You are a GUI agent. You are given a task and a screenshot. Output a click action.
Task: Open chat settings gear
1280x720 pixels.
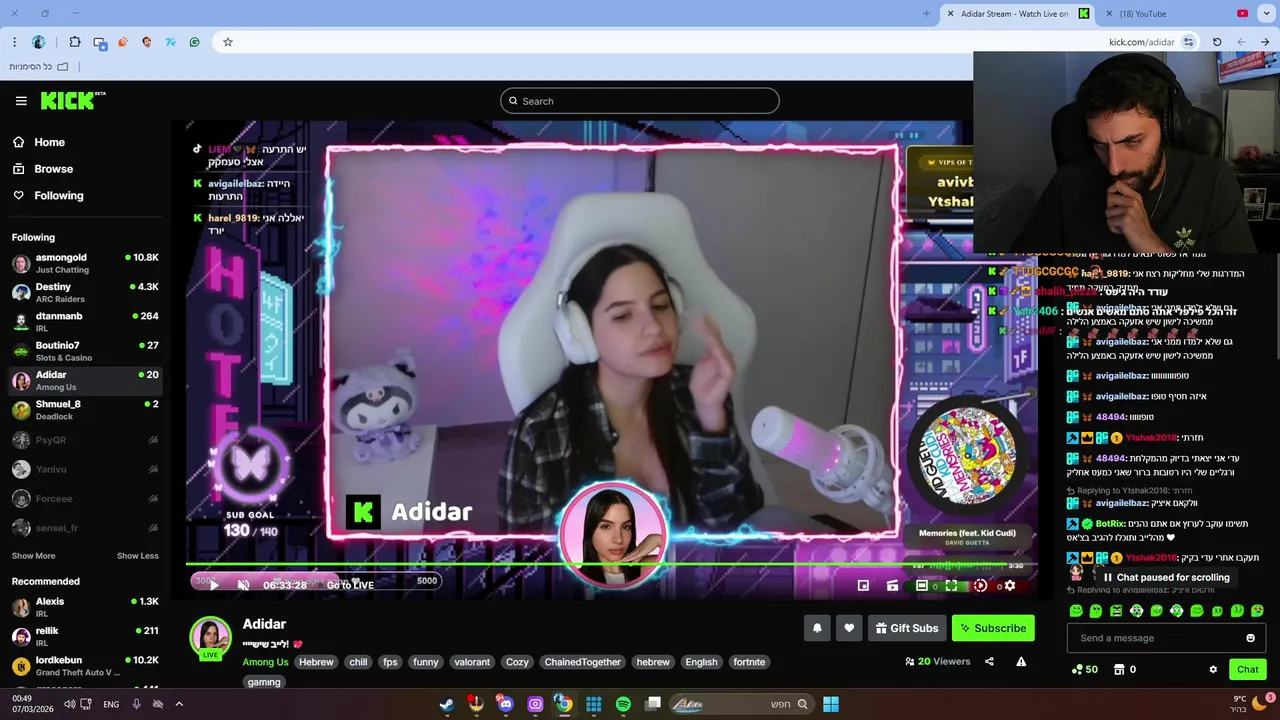pyautogui.click(x=1213, y=669)
